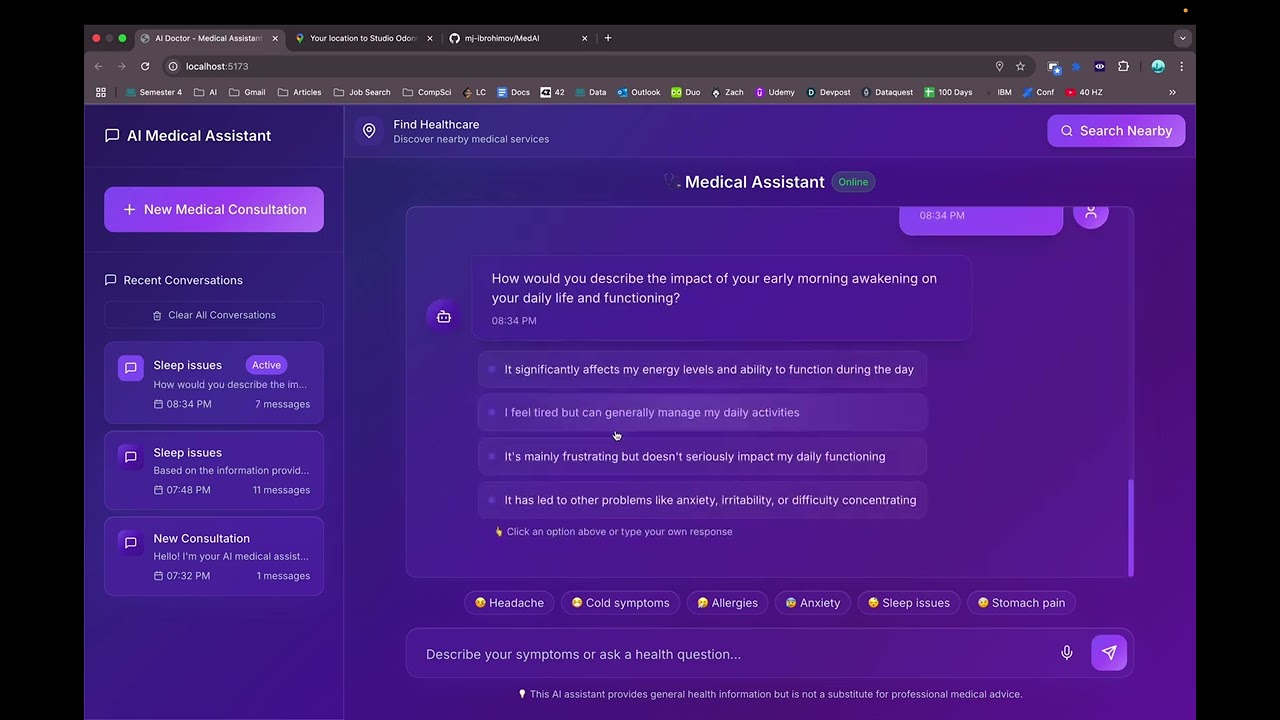Click the send message paper plane button

1109,653
